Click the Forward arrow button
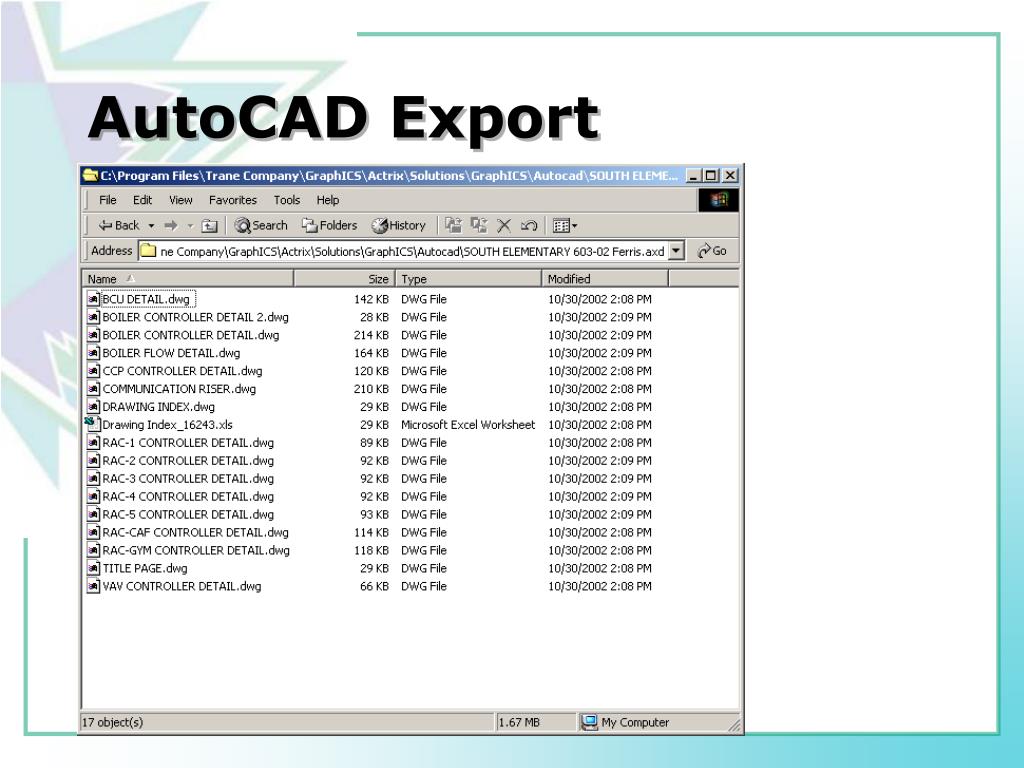 [x=171, y=226]
